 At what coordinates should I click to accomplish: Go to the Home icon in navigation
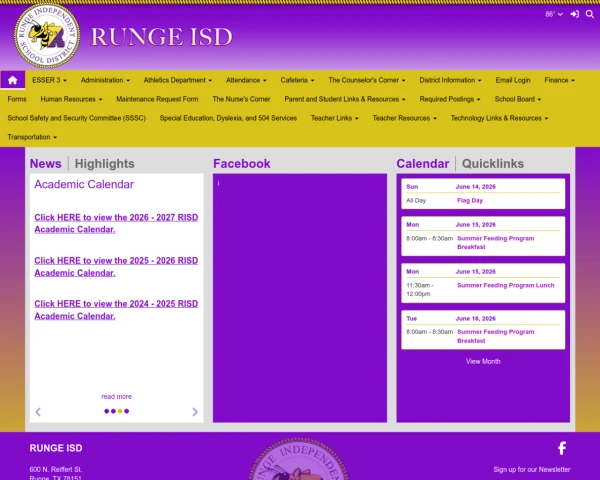point(13,80)
